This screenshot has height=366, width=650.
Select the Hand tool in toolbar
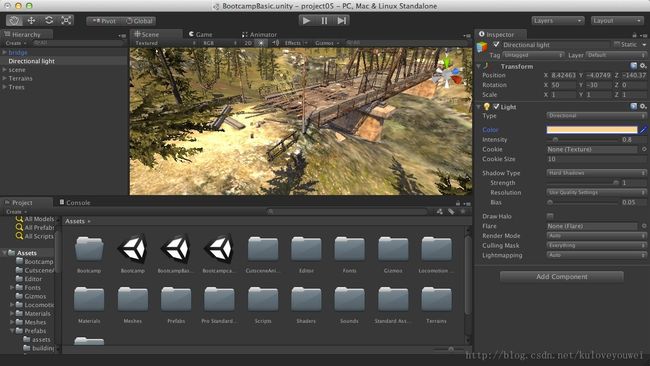[x=15, y=20]
